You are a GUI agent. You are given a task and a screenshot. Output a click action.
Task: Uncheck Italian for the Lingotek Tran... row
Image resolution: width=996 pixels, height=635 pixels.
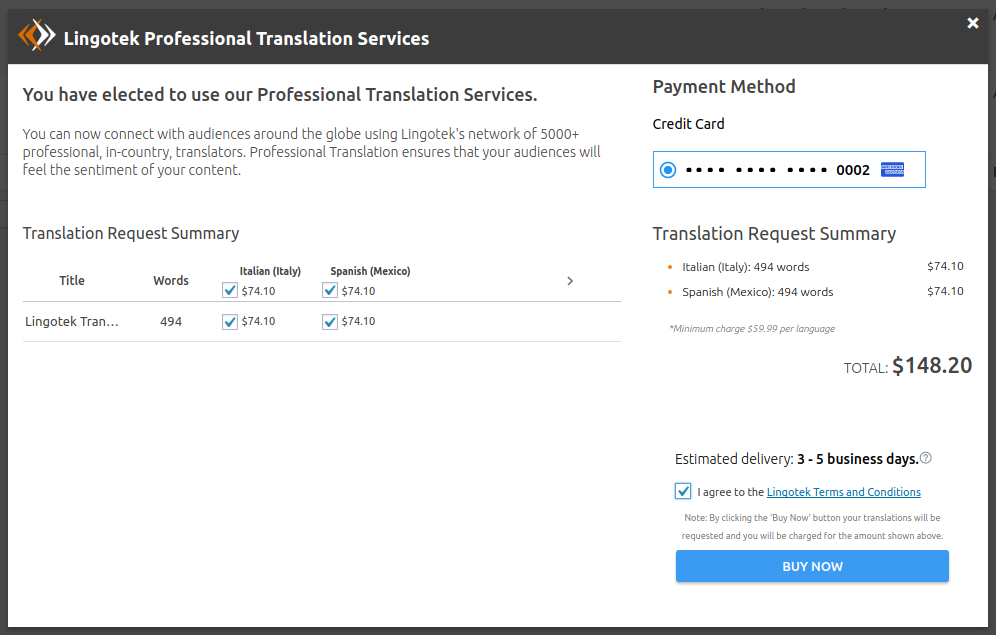coord(230,322)
